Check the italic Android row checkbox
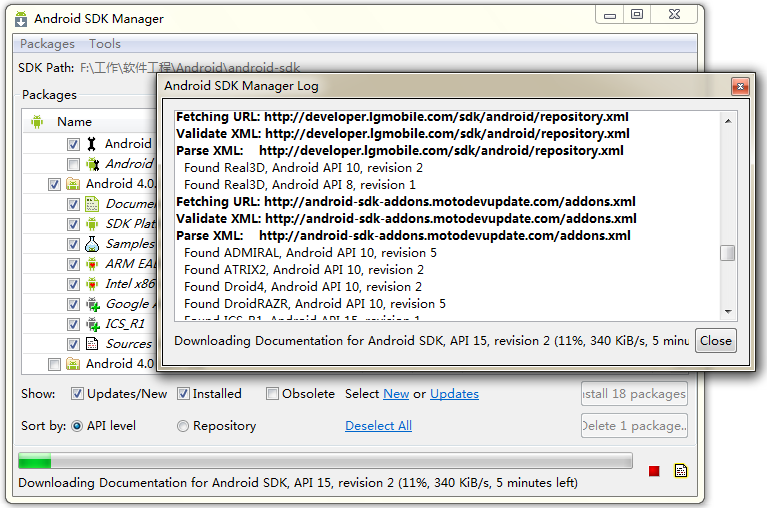 pyautogui.click(x=73, y=164)
